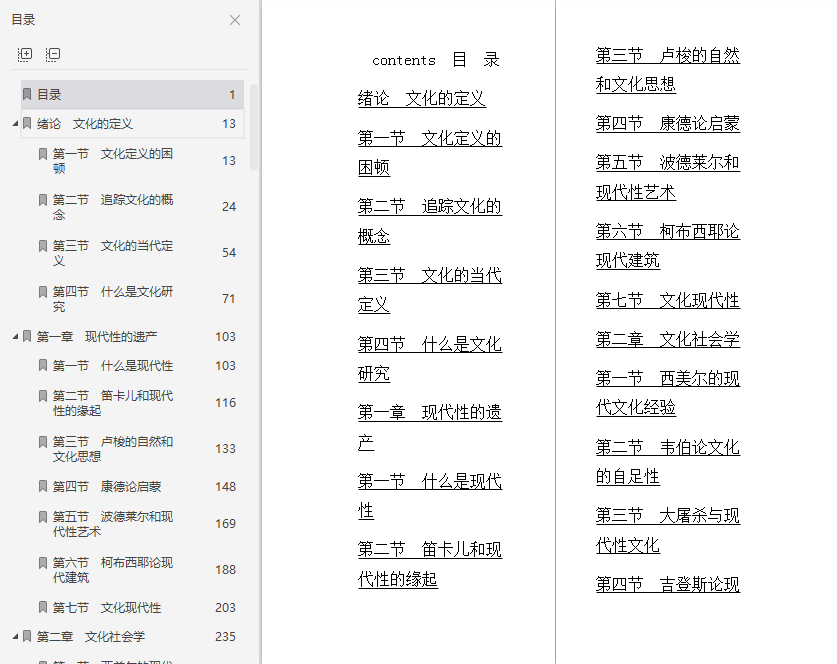Click page link 第二节 笛卡儿和现代性的缘起
Screen dimensions: 837x664
pos(430,565)
